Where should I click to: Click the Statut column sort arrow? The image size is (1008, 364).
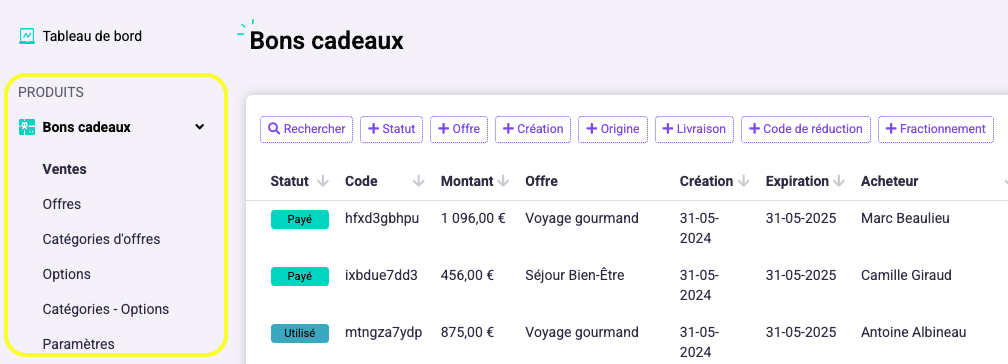tap(323, 182)
